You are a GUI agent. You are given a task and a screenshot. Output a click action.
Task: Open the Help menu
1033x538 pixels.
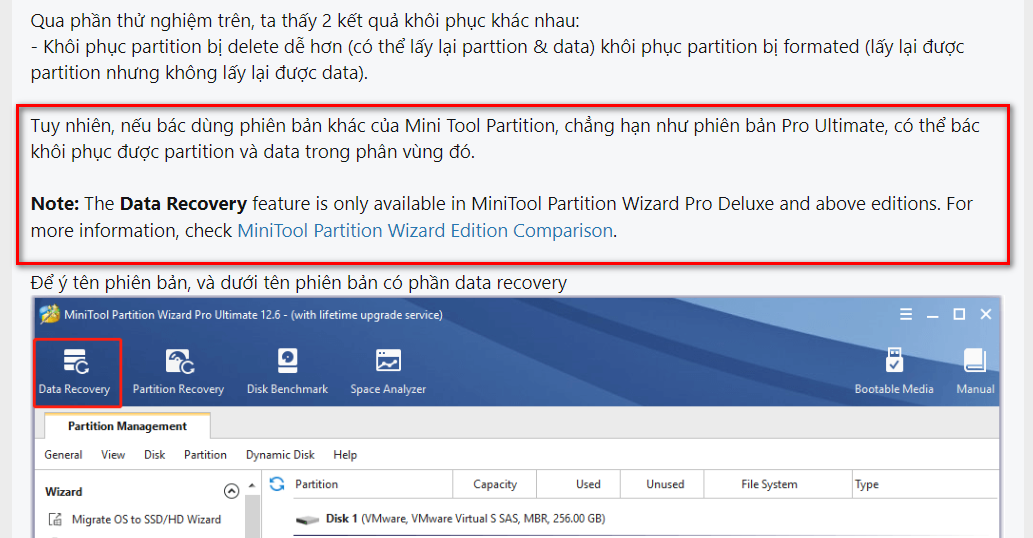tap(345, 455)
